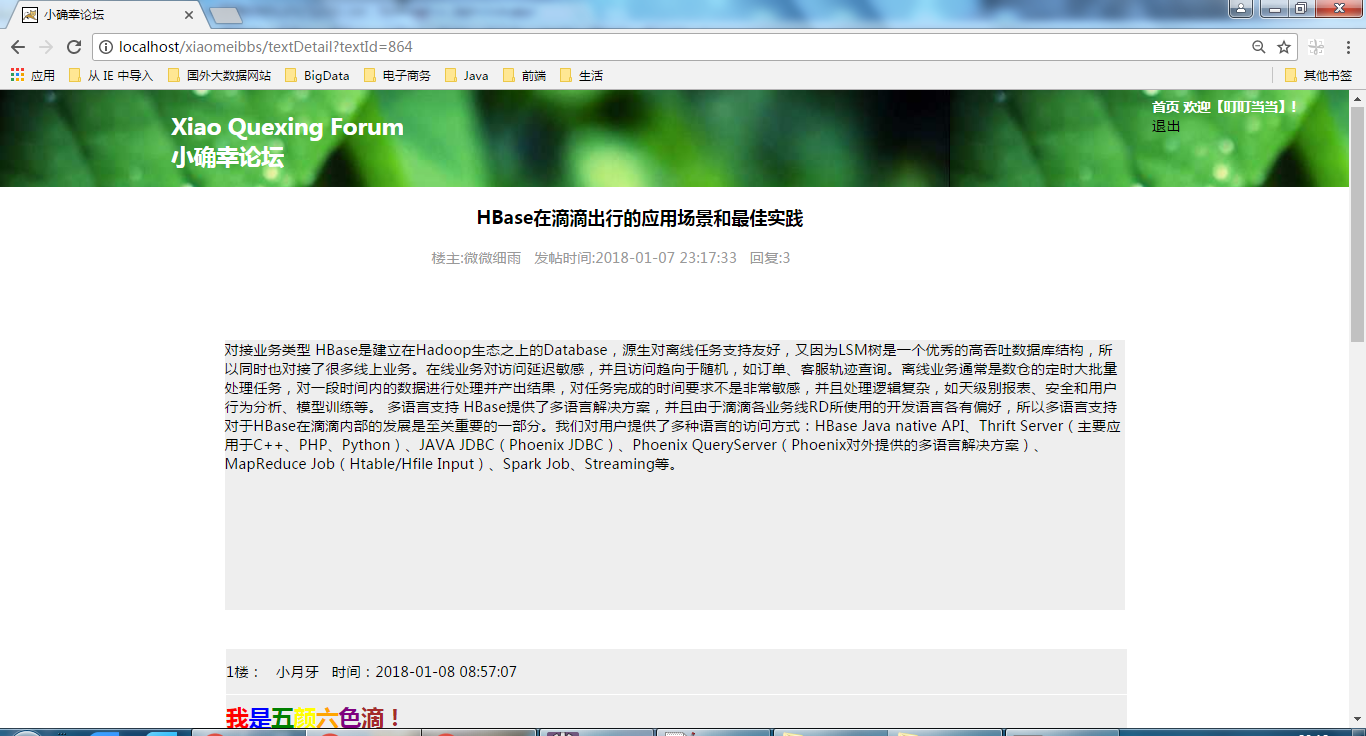Click the vertical scrollbar thumb

[x=1357, y=224]
